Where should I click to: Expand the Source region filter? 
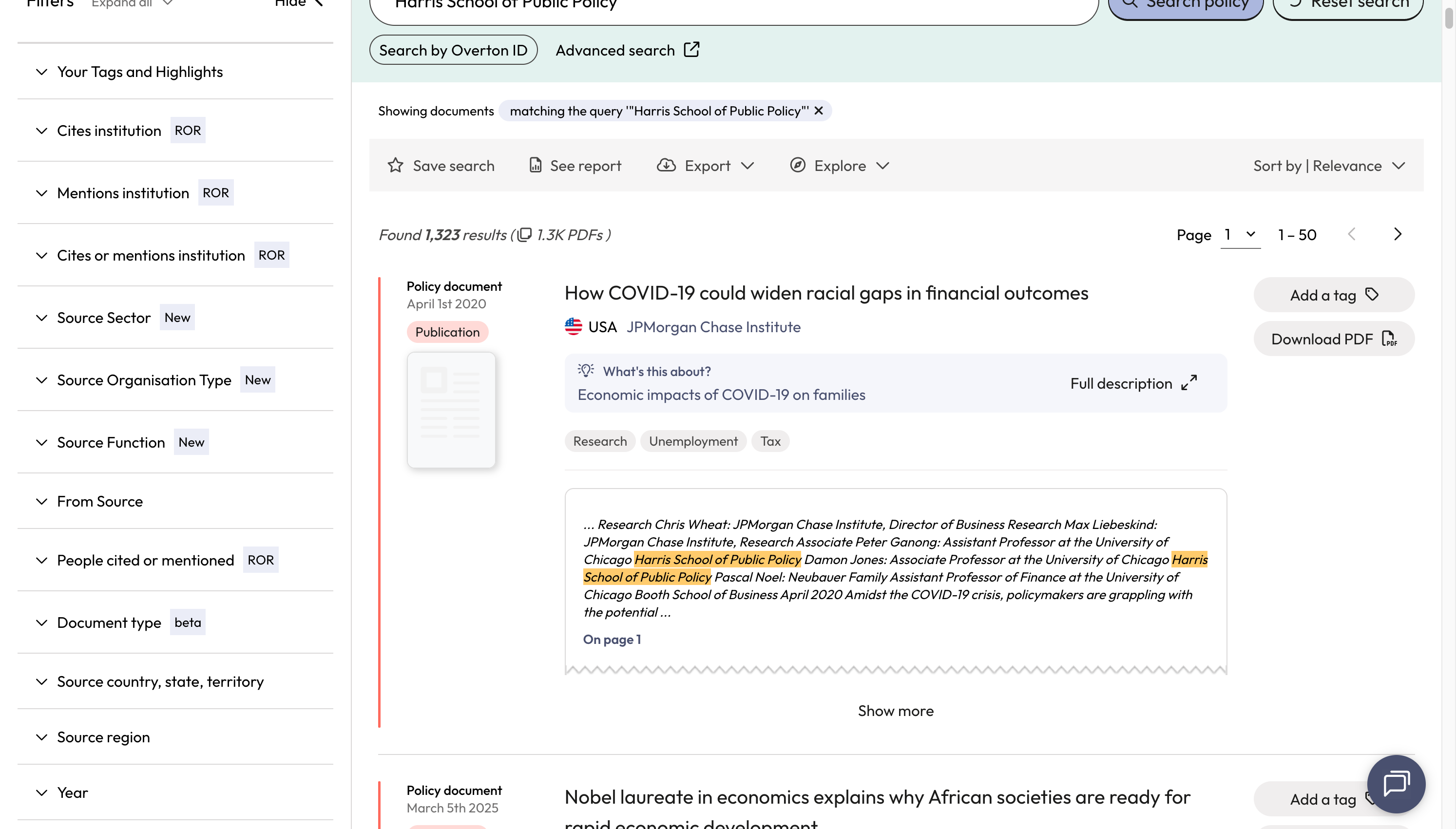tap(175, 737)
